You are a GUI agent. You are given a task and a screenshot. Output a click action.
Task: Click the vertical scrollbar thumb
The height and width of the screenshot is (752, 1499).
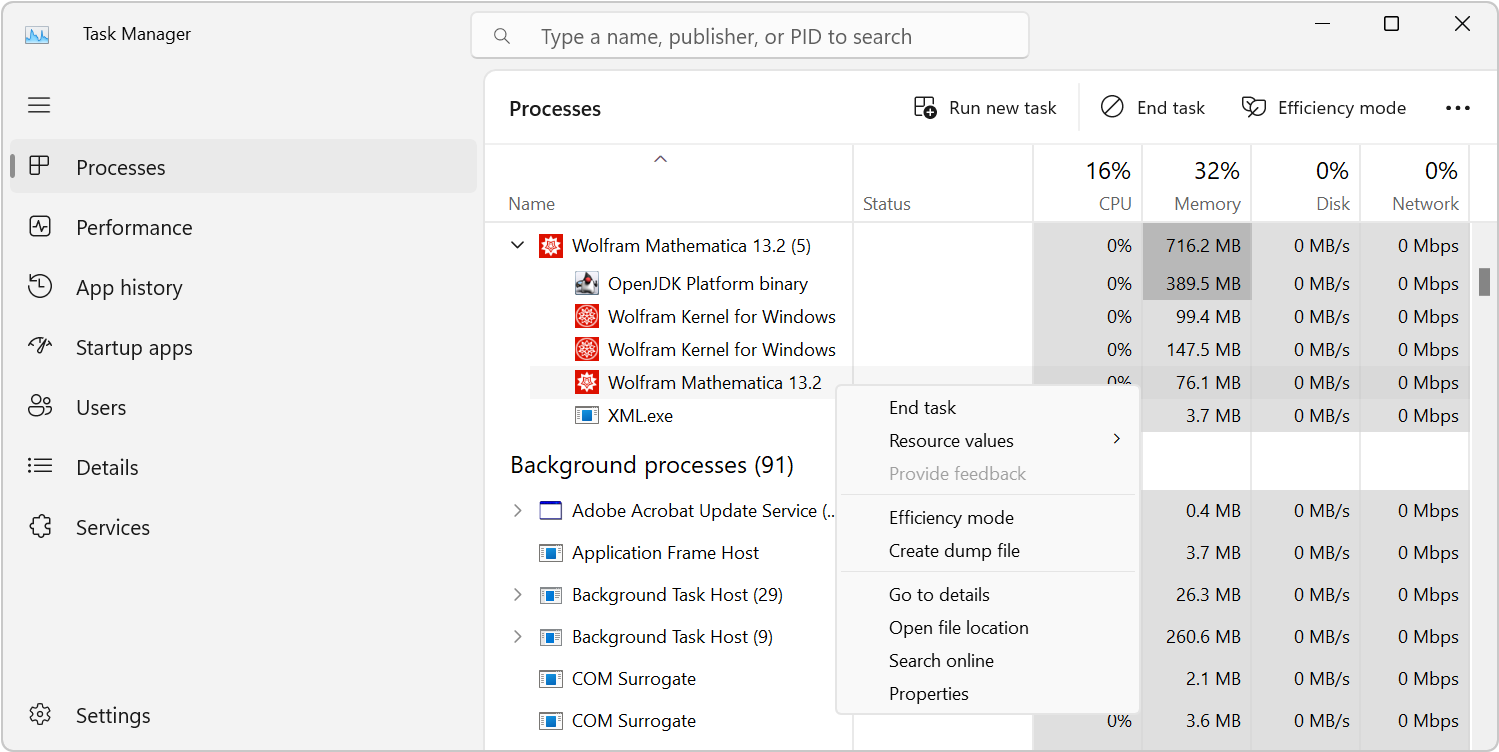pos(1485,281)
